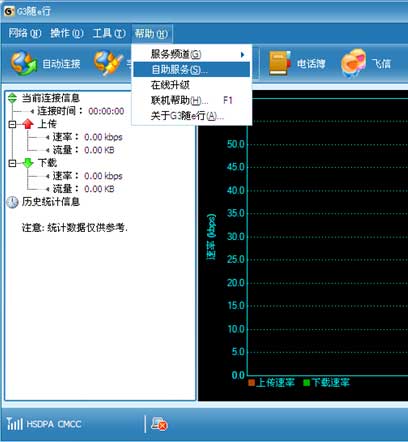The height and width of the screenshot is (442, 408).
Task: Click the green 下载速率 legend swatch
Action: pyautogui.click(x=307, y=382)
